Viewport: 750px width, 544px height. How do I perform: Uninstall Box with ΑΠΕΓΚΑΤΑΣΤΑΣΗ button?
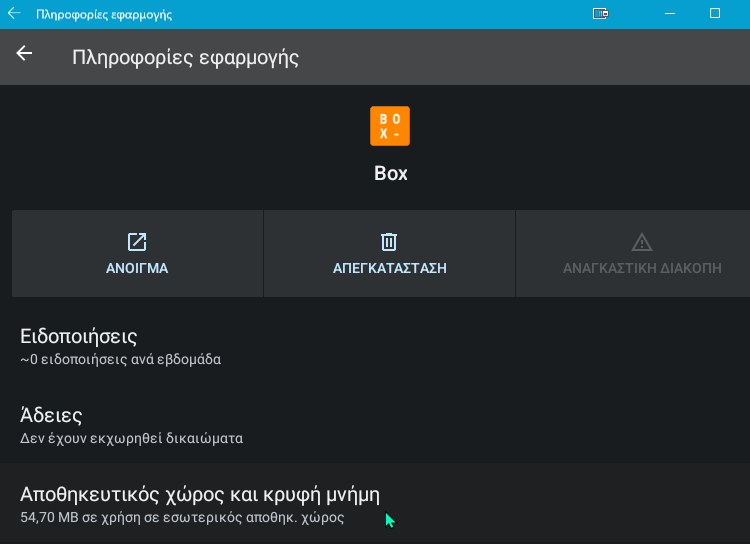coord(389,253)
